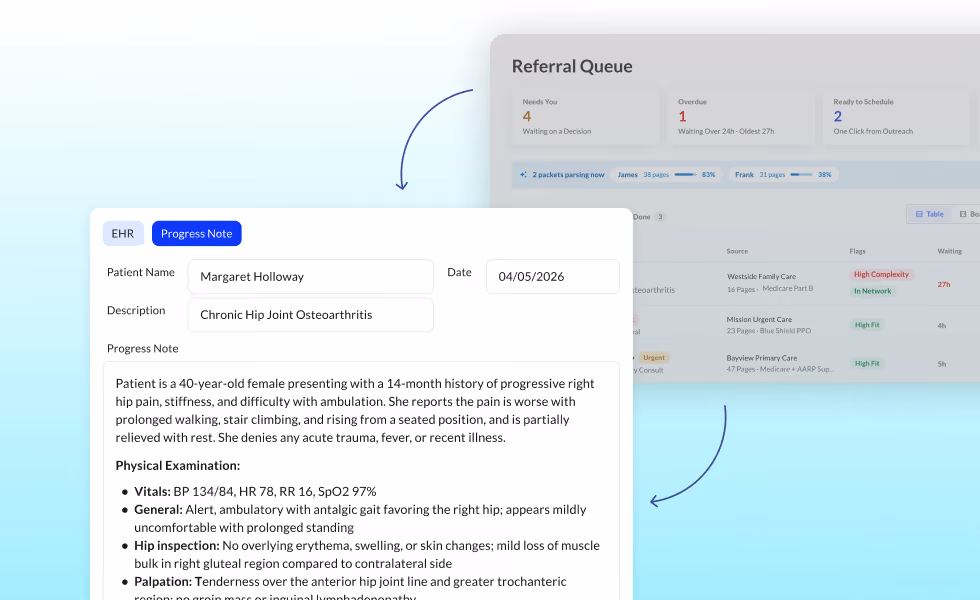Screen dimensions: 980x600
Task: Click inside the Progress Note text area
Action: tap(361, 481)
